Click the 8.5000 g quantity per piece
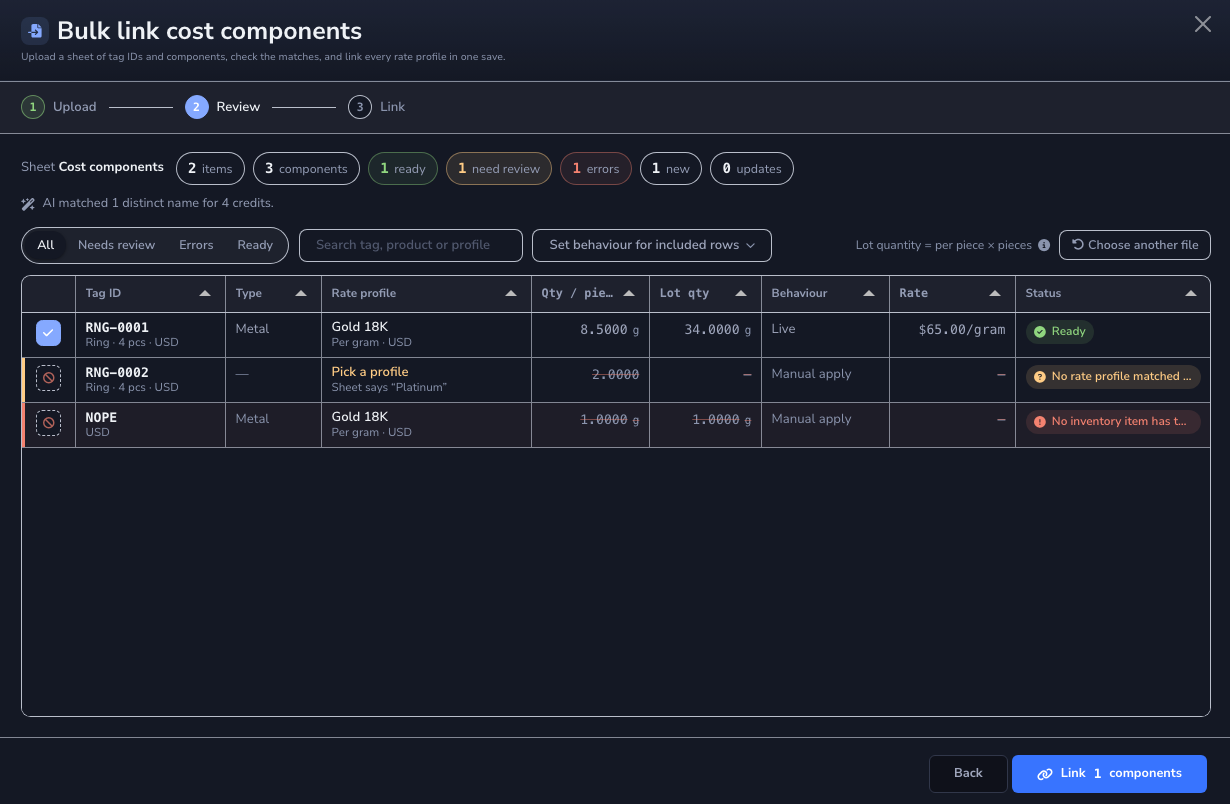1230x804 pixels. coord(609,329)
